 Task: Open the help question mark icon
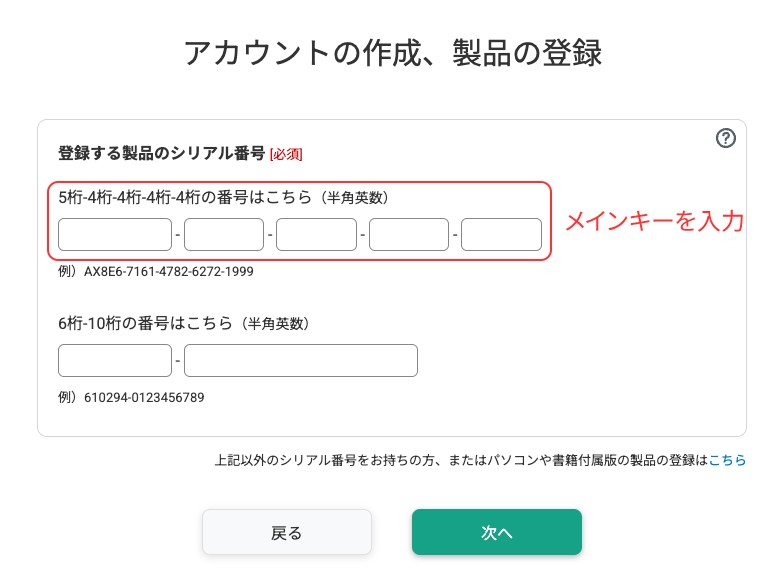click(726, 139)
